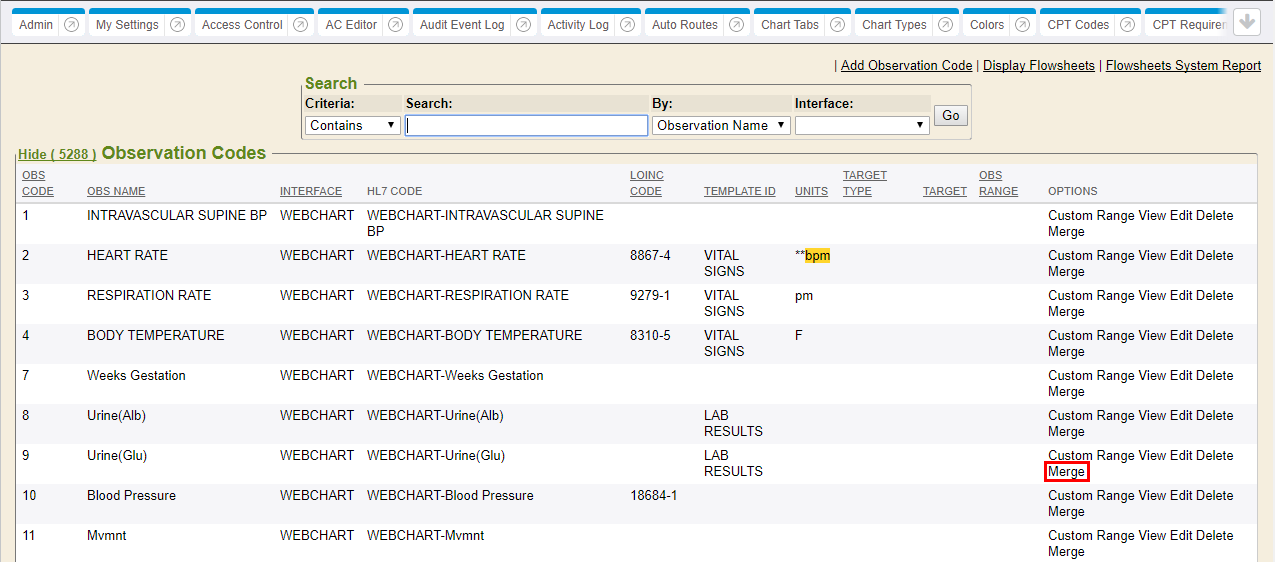Screen dimensions: 1275x562
Task: Expand the Interface dropdown
Action: [861, 125]
